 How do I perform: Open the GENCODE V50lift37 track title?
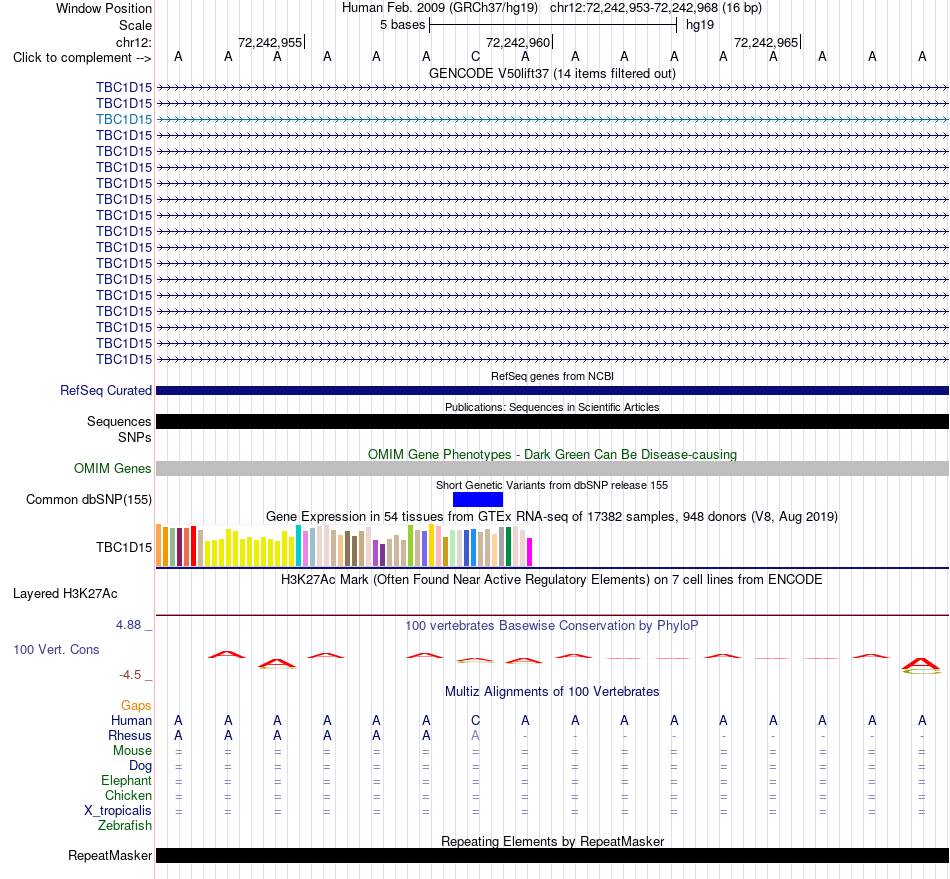pyautogui.click(x=552, y=73)
